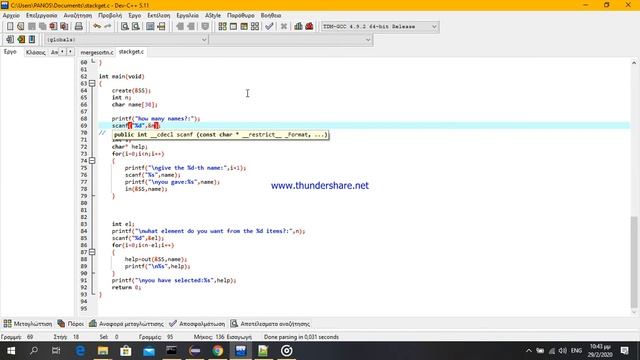This screenshot has width=640, height=360.
Task: Open the Find tool icon
Action: pyautogui.click(x=125, y=27)
